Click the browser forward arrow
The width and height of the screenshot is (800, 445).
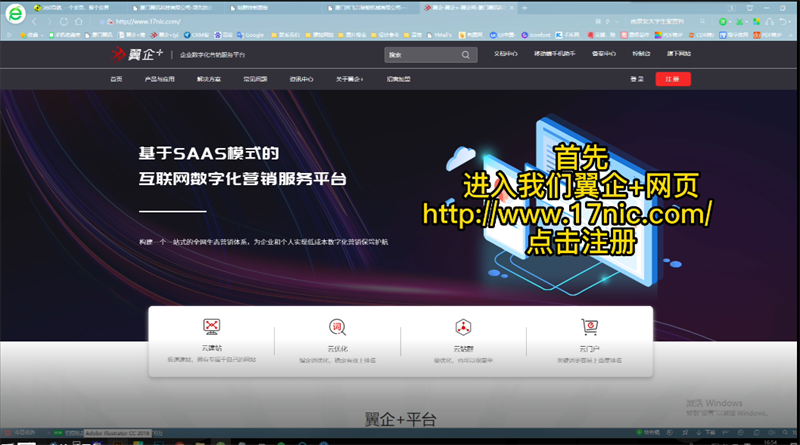[49, 21]
